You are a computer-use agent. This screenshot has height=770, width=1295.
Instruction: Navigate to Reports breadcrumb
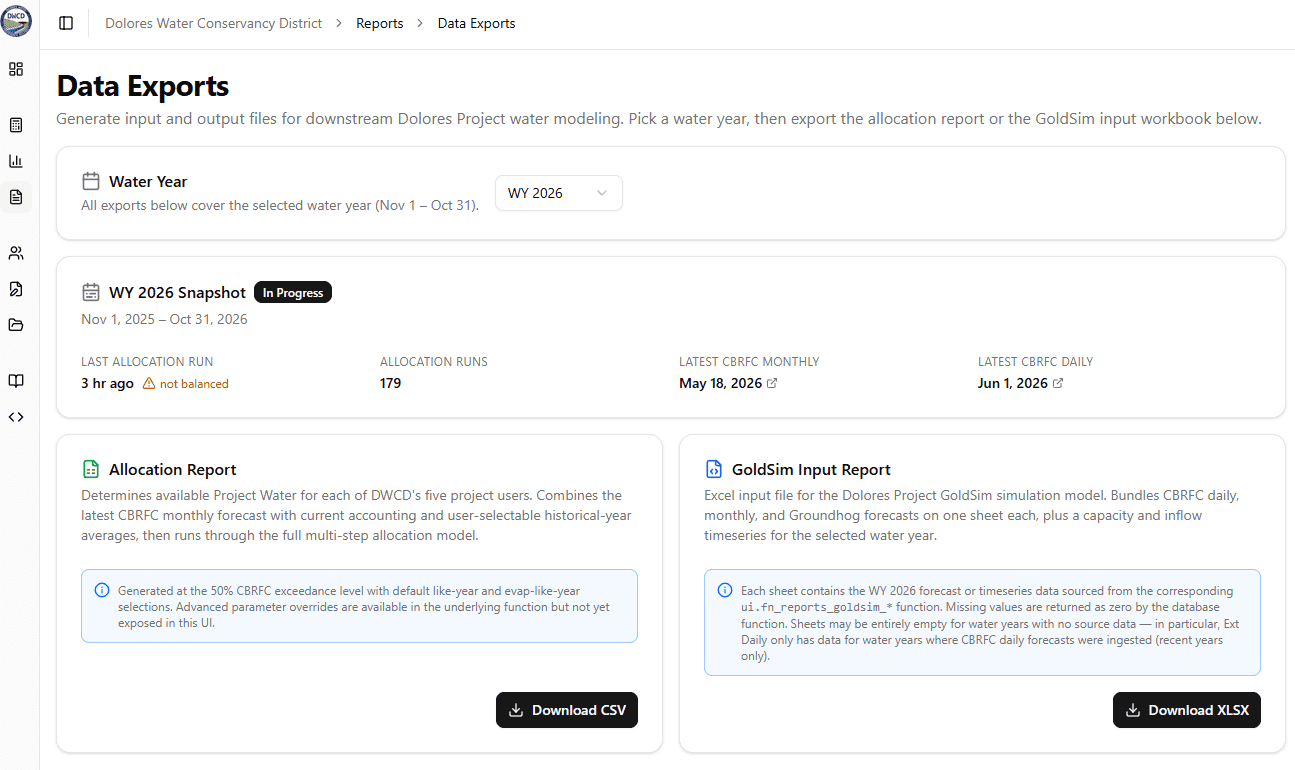click(x=380, y=23)
